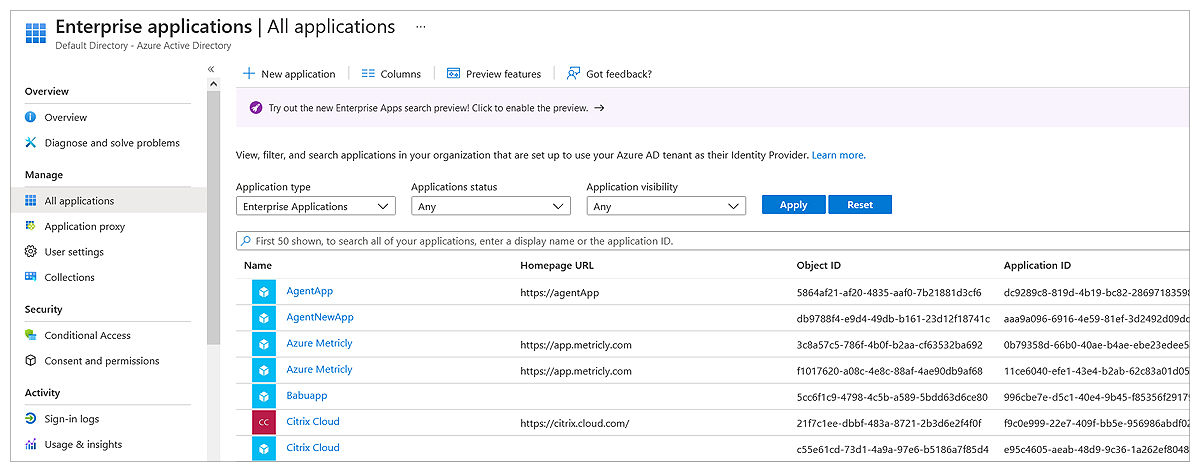
Task: Click the https://agentApp homepage URL cell
Action: coord(559,293)
